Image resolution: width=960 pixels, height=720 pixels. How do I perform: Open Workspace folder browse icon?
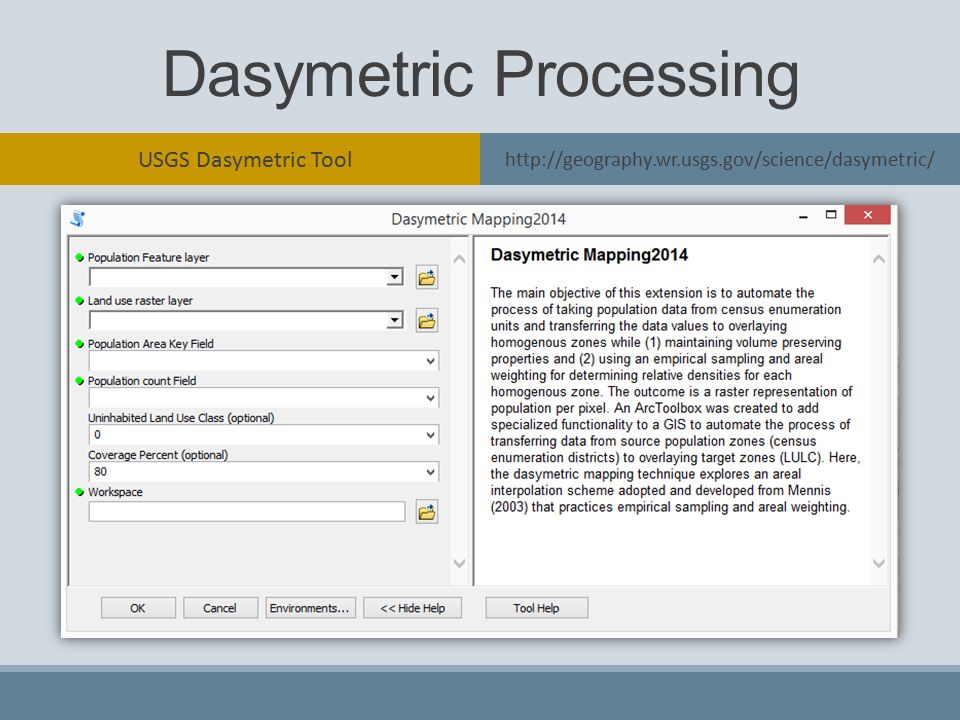(427, 511)
